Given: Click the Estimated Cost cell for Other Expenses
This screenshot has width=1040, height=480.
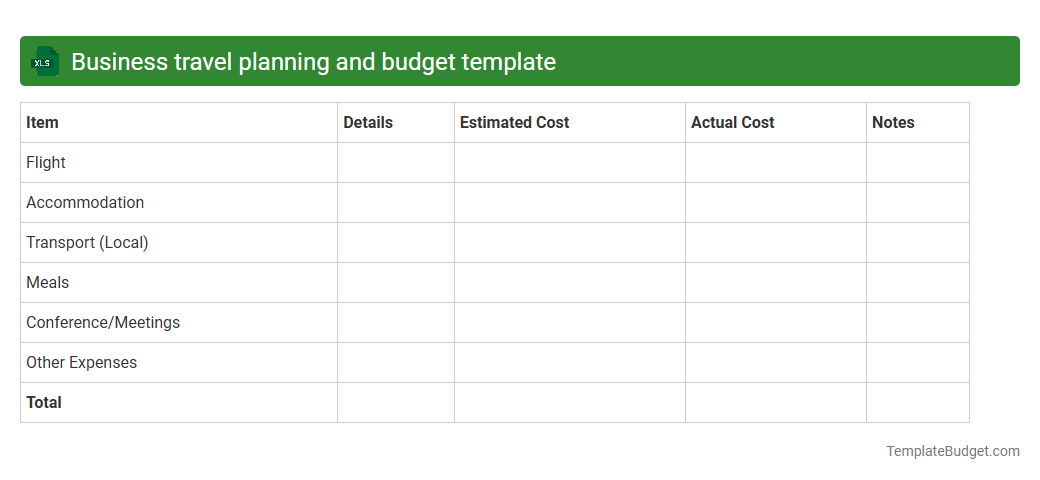Looking at the screenshot, I should click(x=570, y=363).
